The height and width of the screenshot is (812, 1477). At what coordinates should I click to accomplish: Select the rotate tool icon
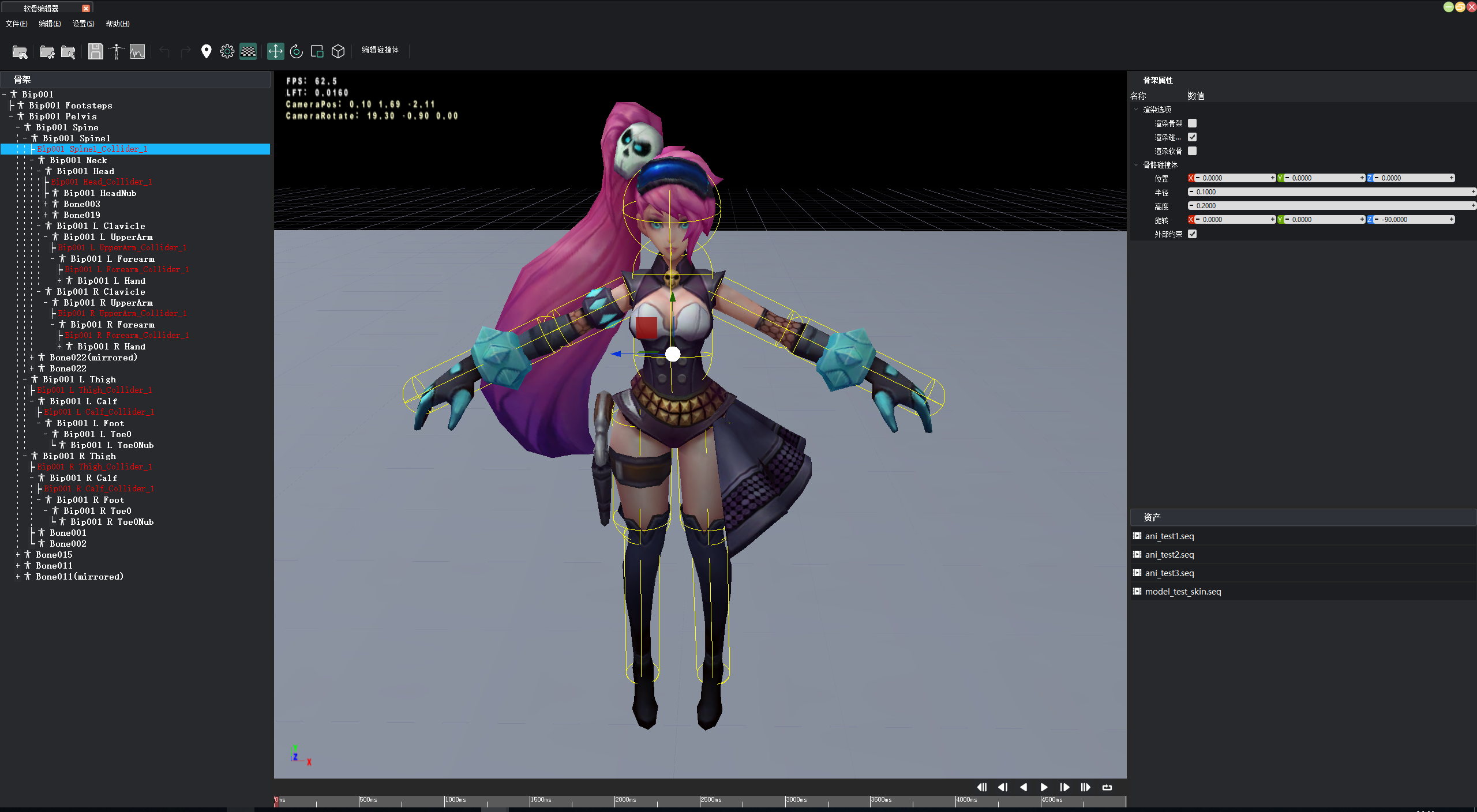297,51
